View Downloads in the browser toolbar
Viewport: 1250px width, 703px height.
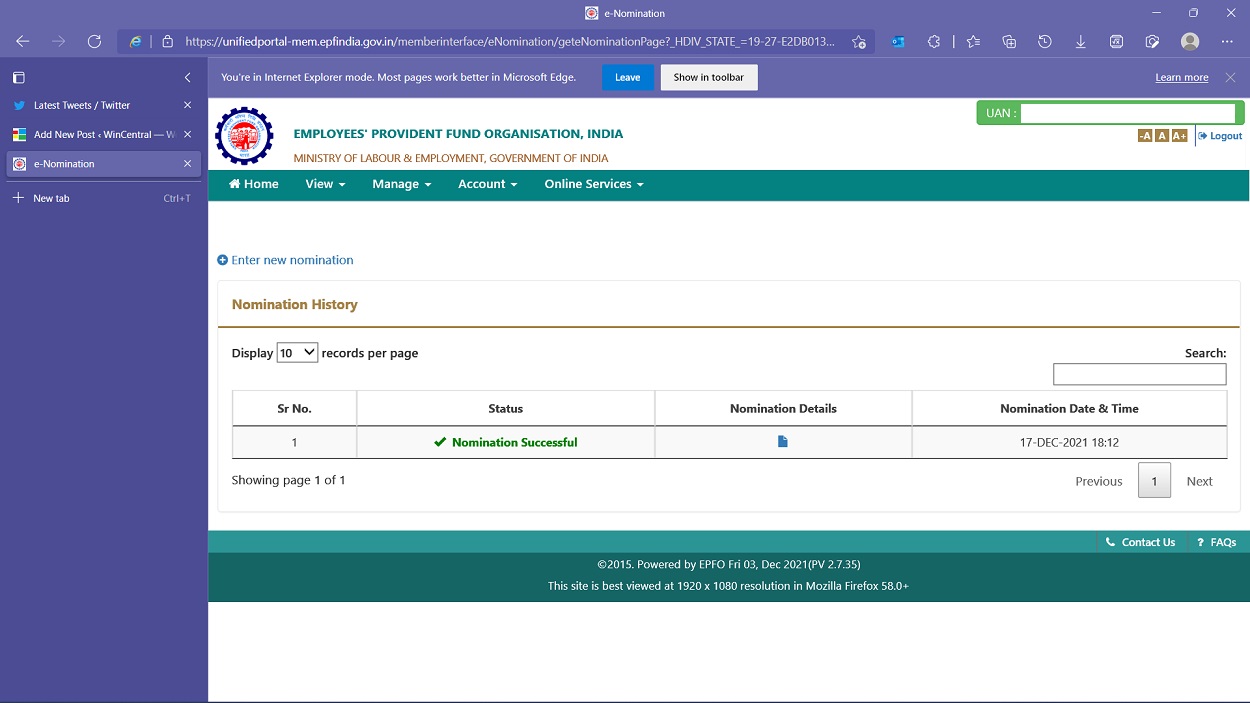(x=1080, y=41)
